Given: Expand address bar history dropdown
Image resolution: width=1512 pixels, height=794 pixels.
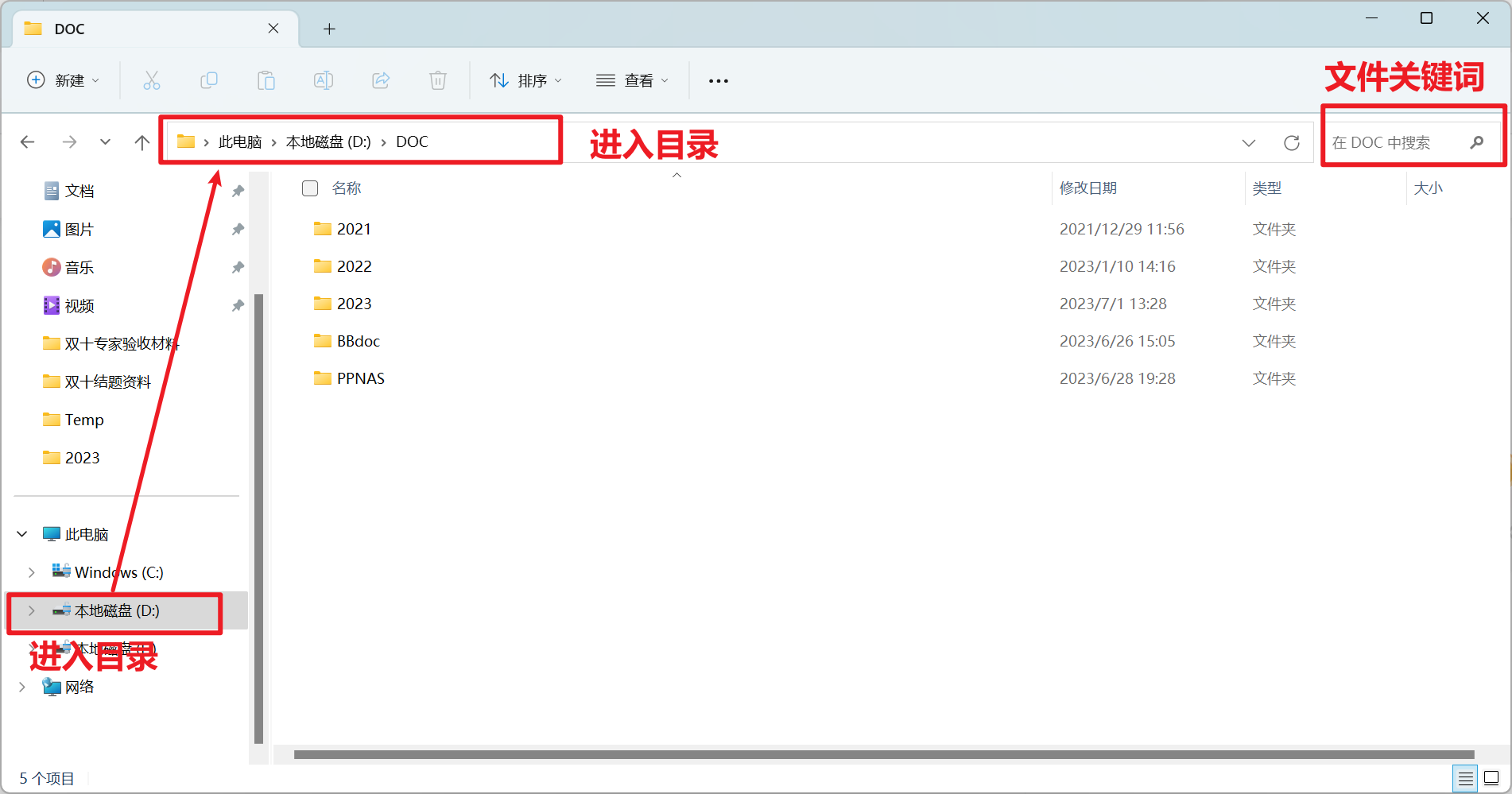Looking at the screenshot, I should [x=1249, y=142].
